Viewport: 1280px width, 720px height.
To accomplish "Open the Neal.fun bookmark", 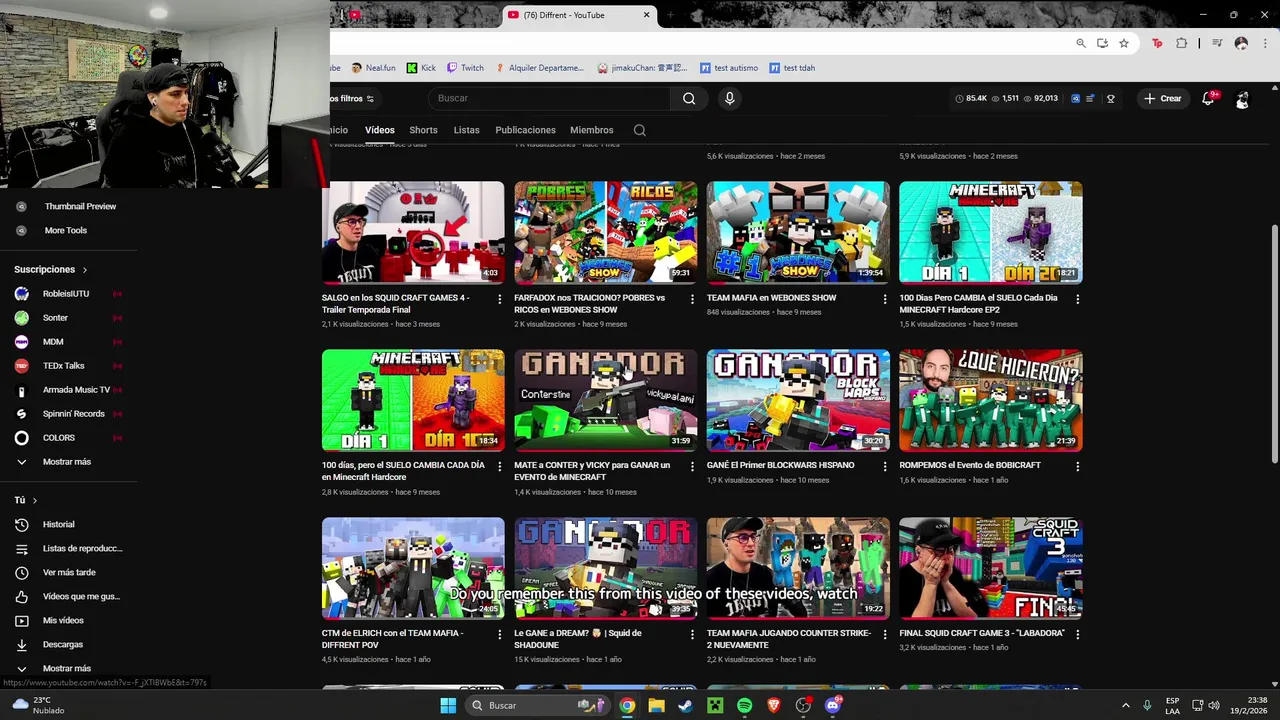I will [373, 68].
